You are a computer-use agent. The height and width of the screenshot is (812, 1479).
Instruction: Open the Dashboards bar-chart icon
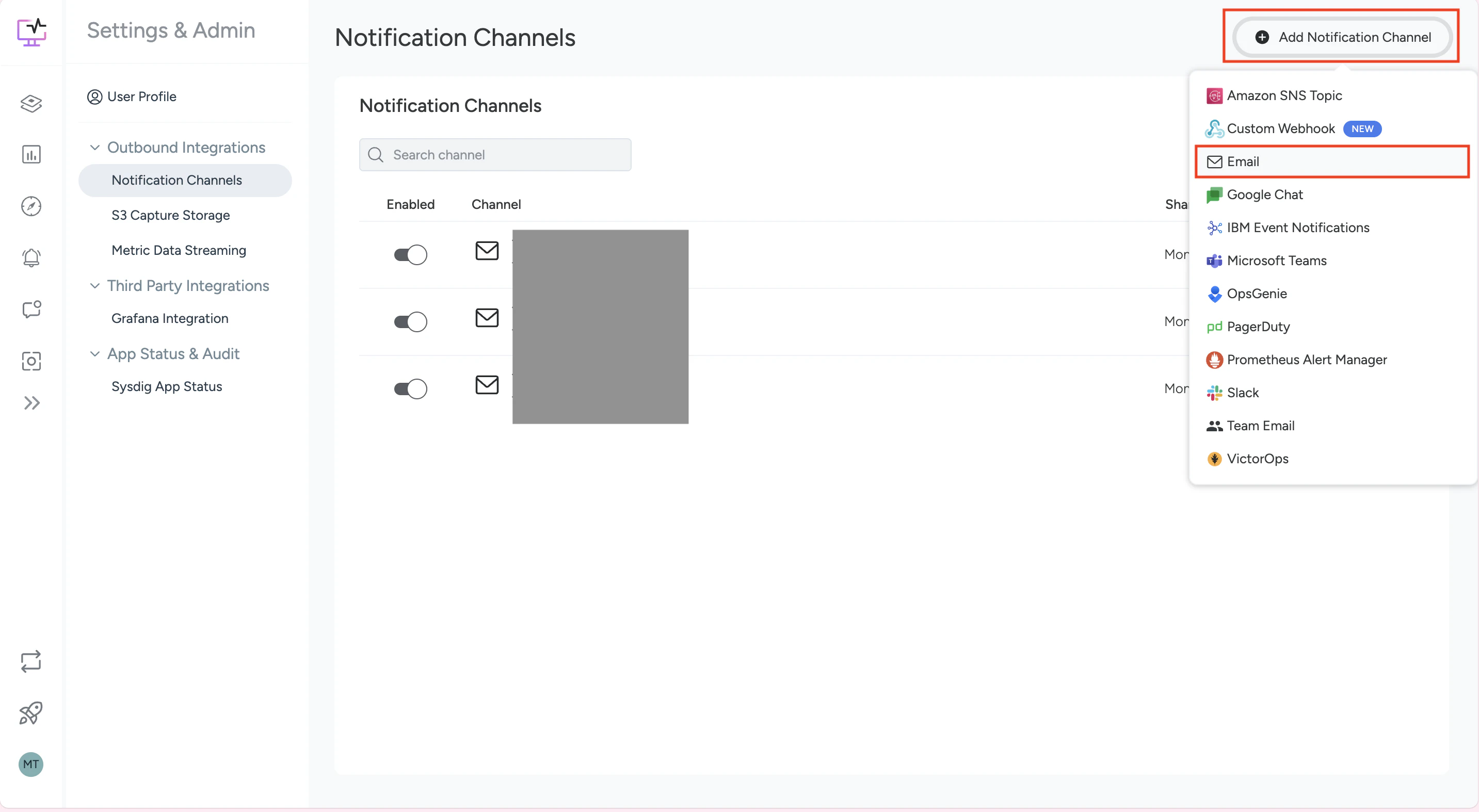(31, 154)
